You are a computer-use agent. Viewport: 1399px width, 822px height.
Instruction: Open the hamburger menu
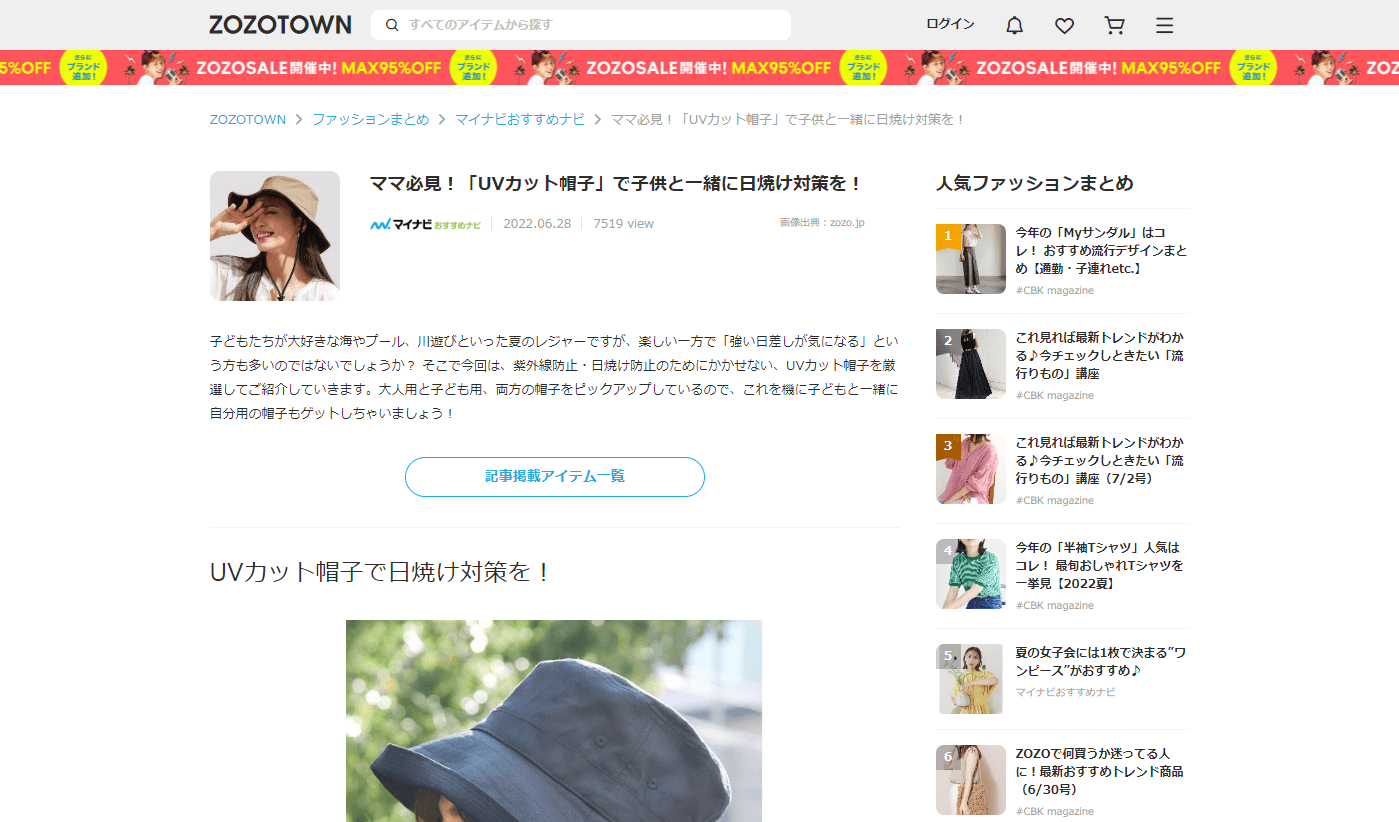point(1164,26)
